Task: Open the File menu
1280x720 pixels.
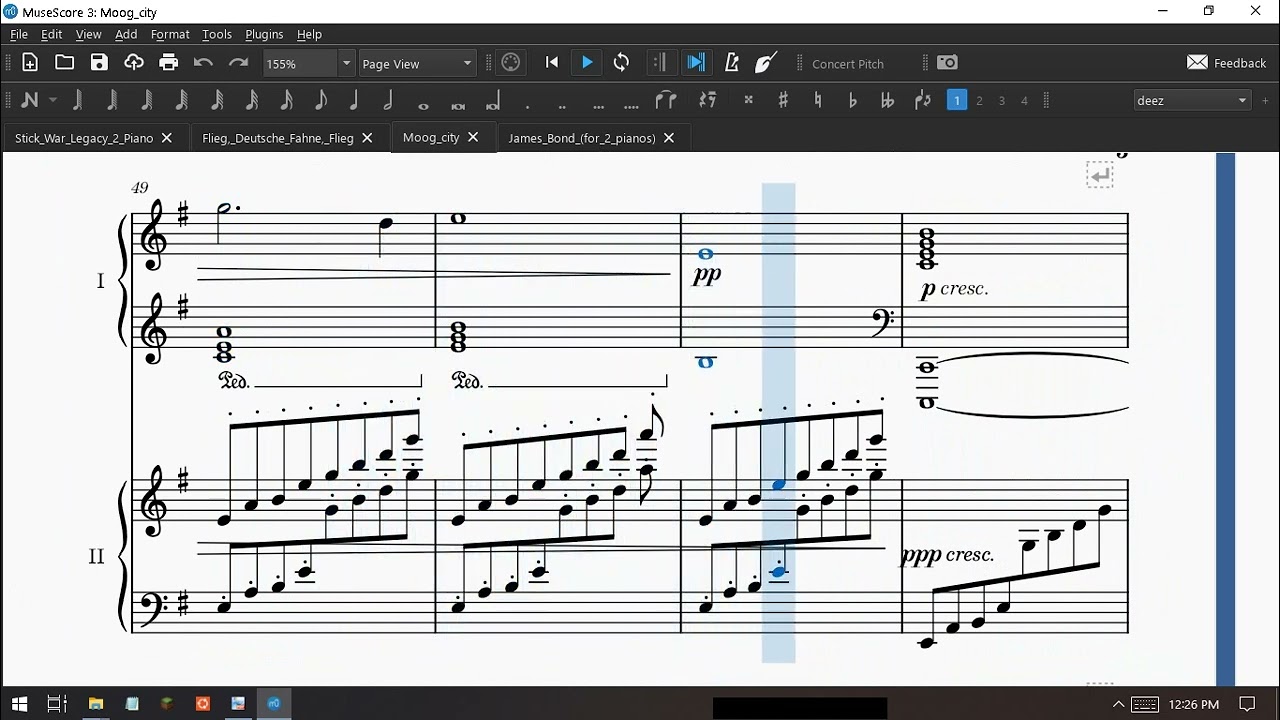Action: [x=19, y=34]
